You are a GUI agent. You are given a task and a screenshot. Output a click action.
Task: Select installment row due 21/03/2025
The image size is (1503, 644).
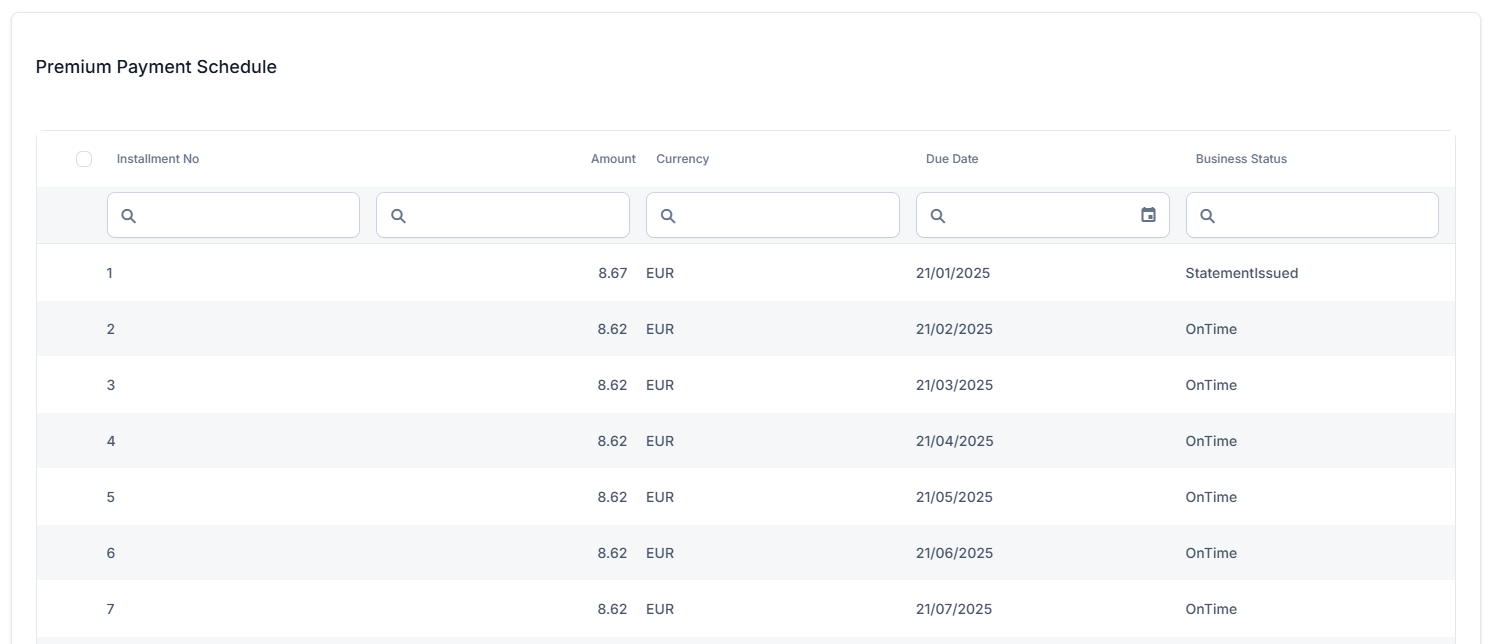(954, 385)
